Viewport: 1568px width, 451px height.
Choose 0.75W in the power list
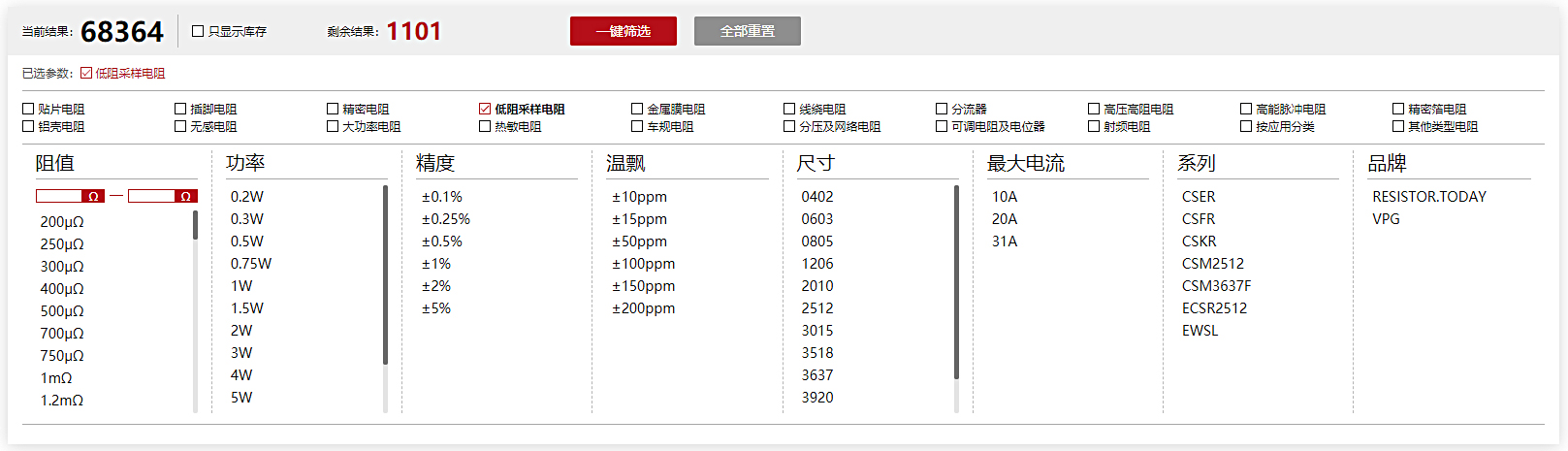pyautogui.click(x=251, y=264)
